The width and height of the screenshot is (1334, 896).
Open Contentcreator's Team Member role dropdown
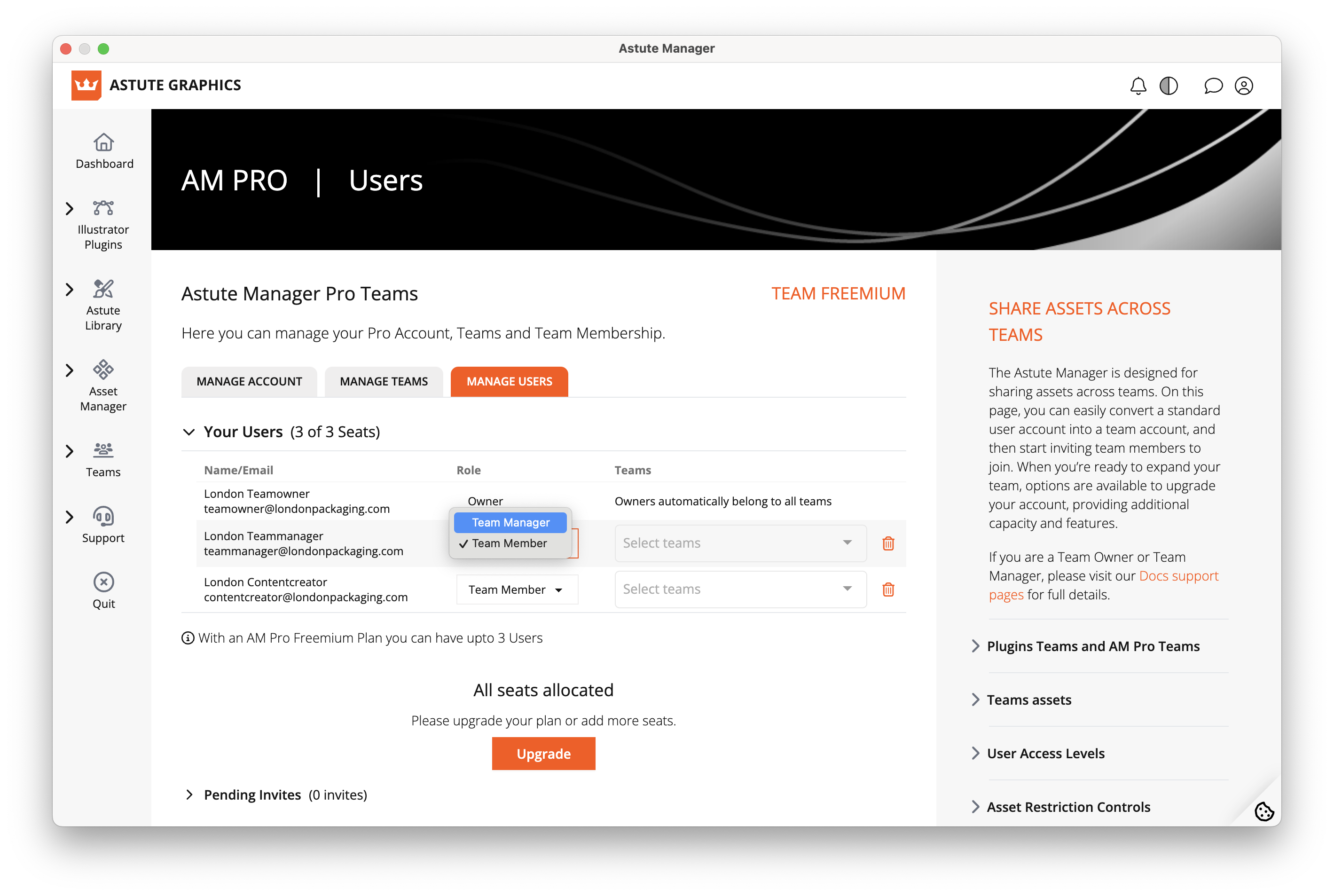(x=517, y=589)
